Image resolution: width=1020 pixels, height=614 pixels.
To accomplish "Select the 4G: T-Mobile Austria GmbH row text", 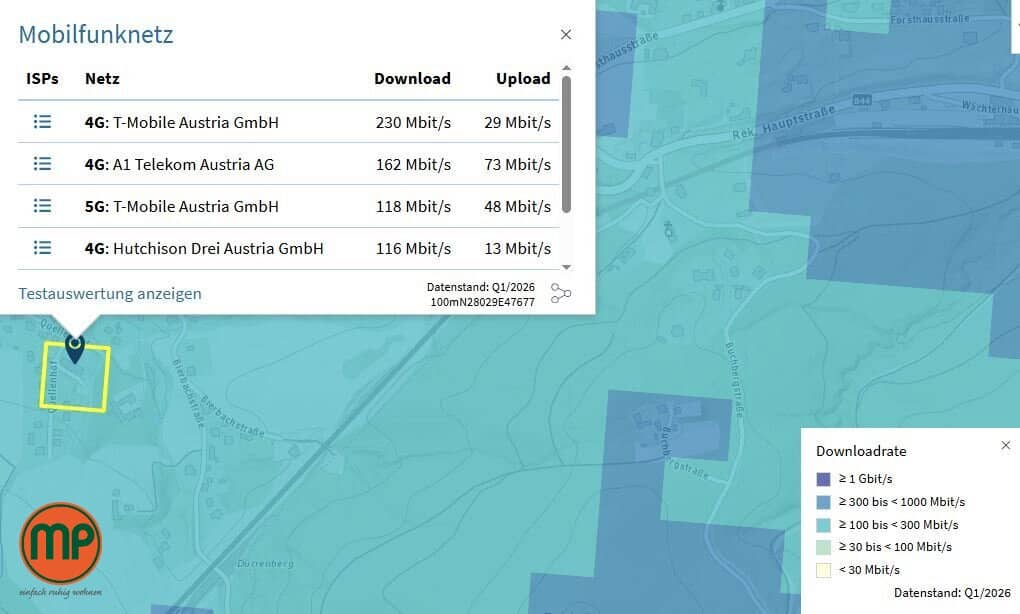I will tap(181, 122).
